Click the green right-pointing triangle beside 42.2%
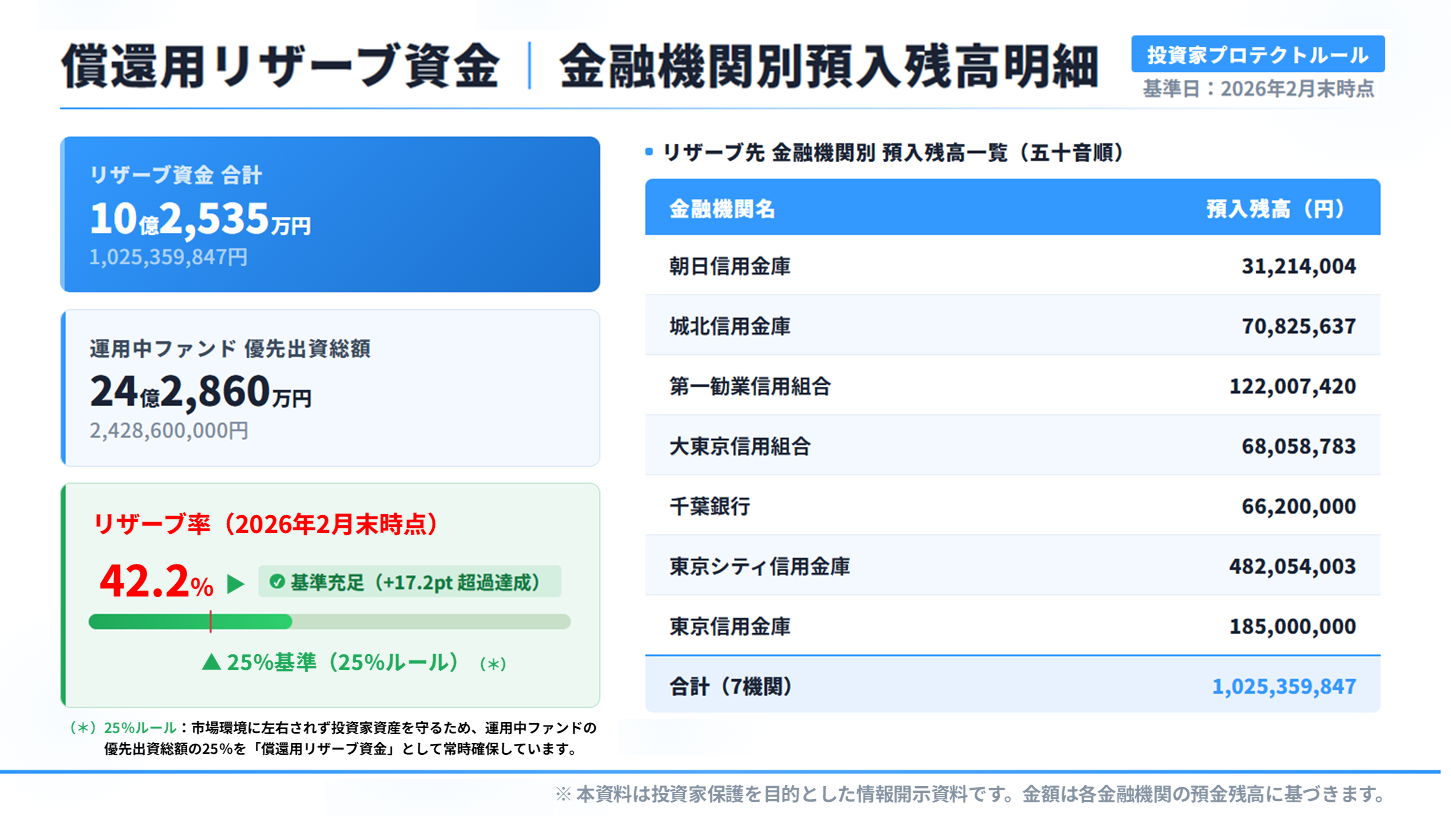 (x=236, y=584)
